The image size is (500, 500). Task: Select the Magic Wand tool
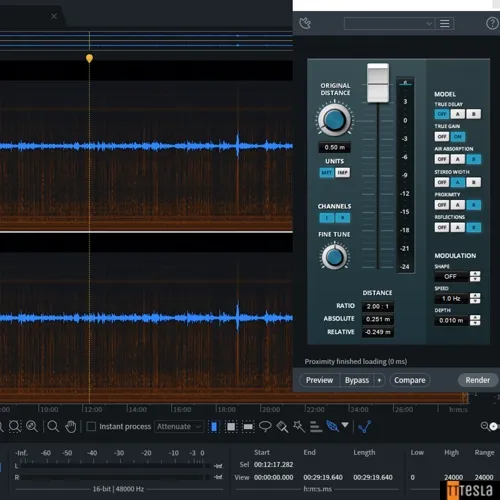point(299,426)
